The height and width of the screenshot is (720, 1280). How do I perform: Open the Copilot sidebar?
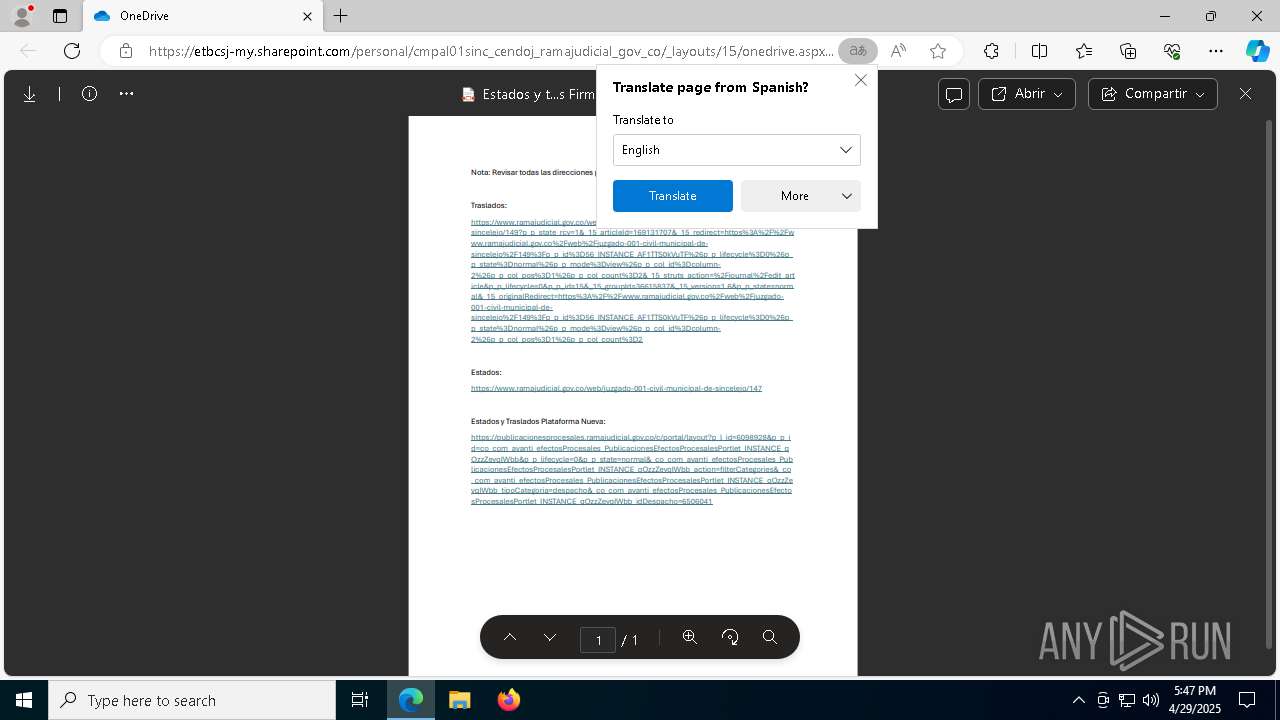pyautogui.click(x=1257, y=51)
